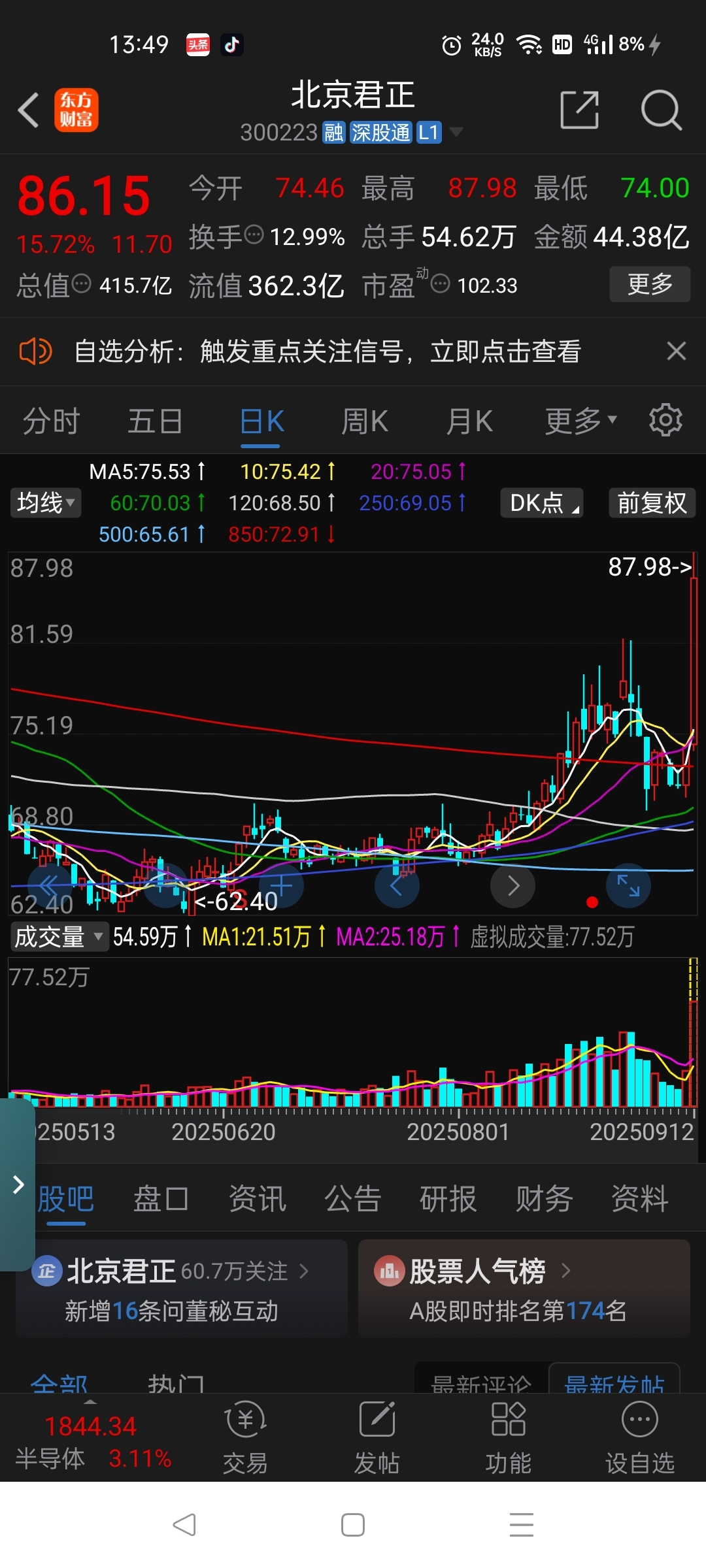The height and width of the screenshot is (1568, 706).
Task: Open the 研报 tab
Action: pyautogui.click(x=448, y=1199)
